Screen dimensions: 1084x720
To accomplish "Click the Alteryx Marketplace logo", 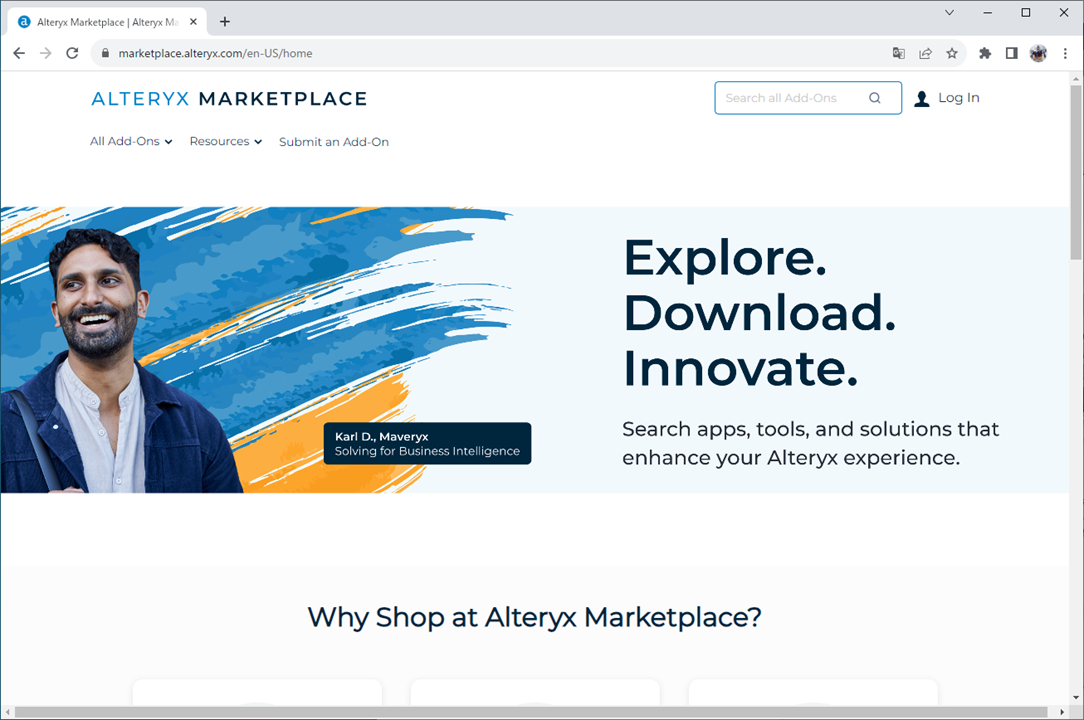I will click(x=229, y=98).
